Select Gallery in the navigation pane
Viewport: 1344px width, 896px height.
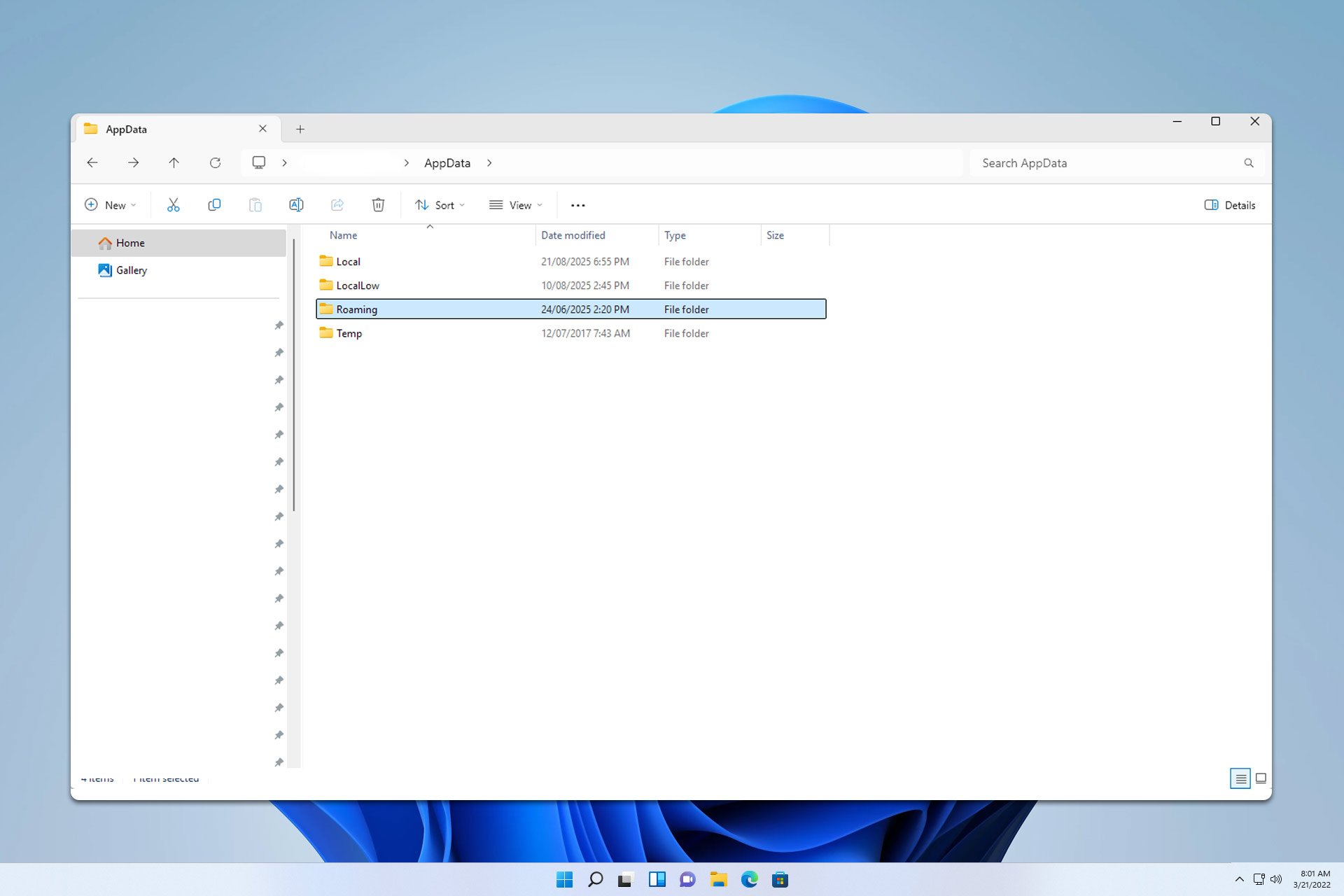click(x=131, y=270)
